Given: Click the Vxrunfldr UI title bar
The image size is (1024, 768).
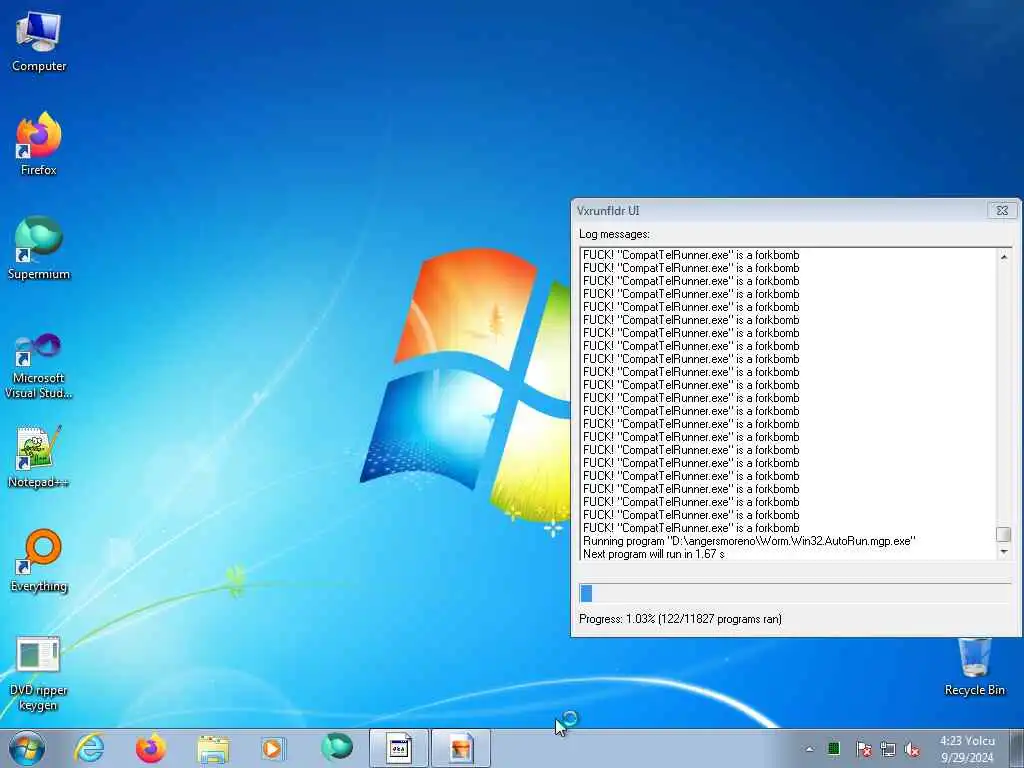Looking at the screenshot, I should point(780,210).
